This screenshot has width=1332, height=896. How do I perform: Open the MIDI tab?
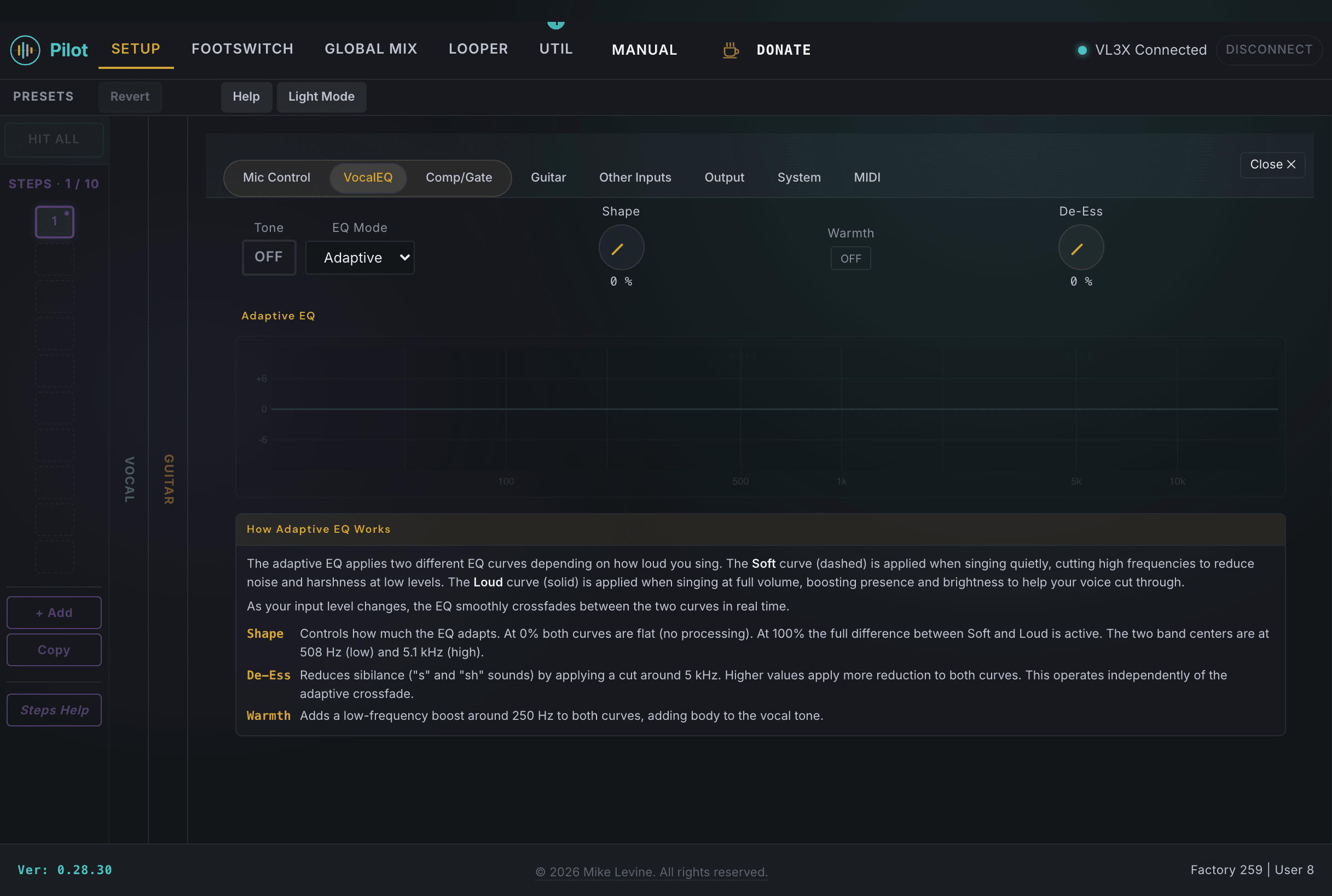point(867,178)
